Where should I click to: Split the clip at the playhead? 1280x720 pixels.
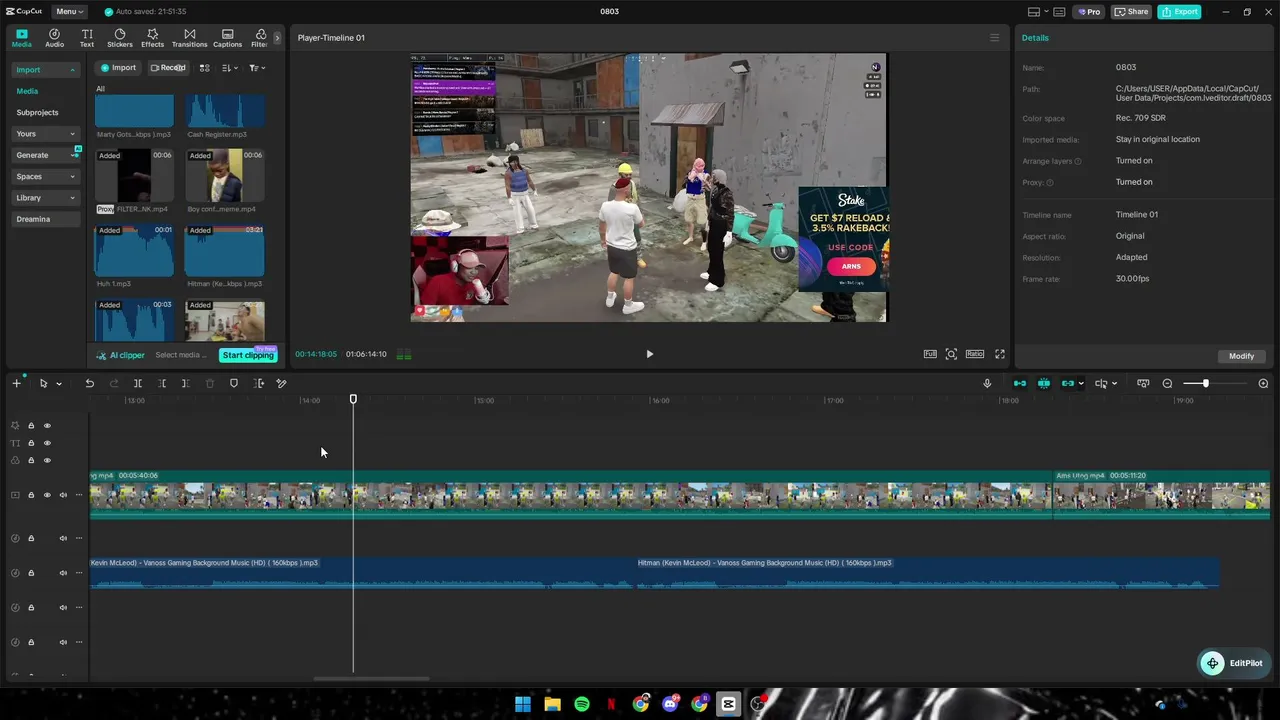coord(138,383)
